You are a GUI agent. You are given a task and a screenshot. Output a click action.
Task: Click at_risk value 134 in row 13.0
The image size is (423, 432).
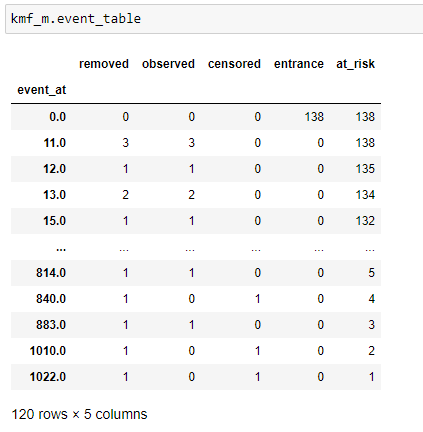[365, 195]
